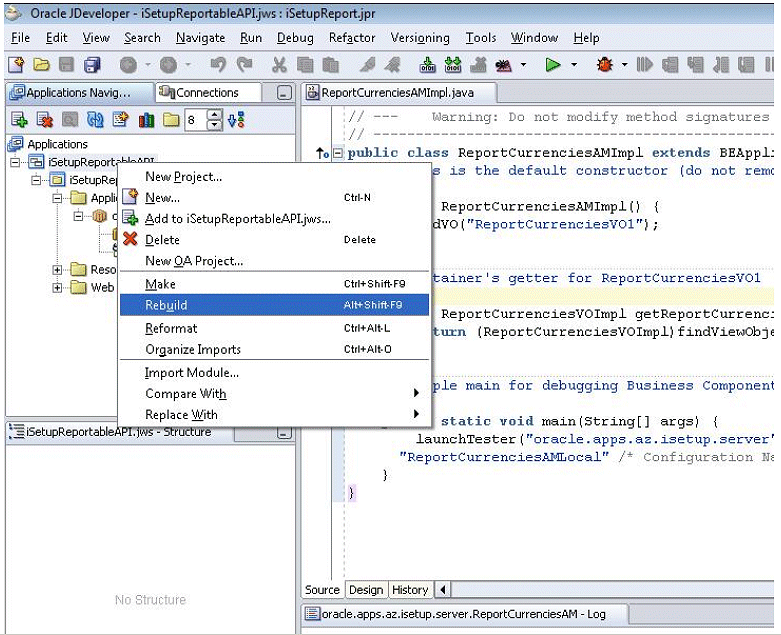Click the Add application icon in Navigator toolbar
This screenshot has height=635, width=781.
[x=19, y=120]
